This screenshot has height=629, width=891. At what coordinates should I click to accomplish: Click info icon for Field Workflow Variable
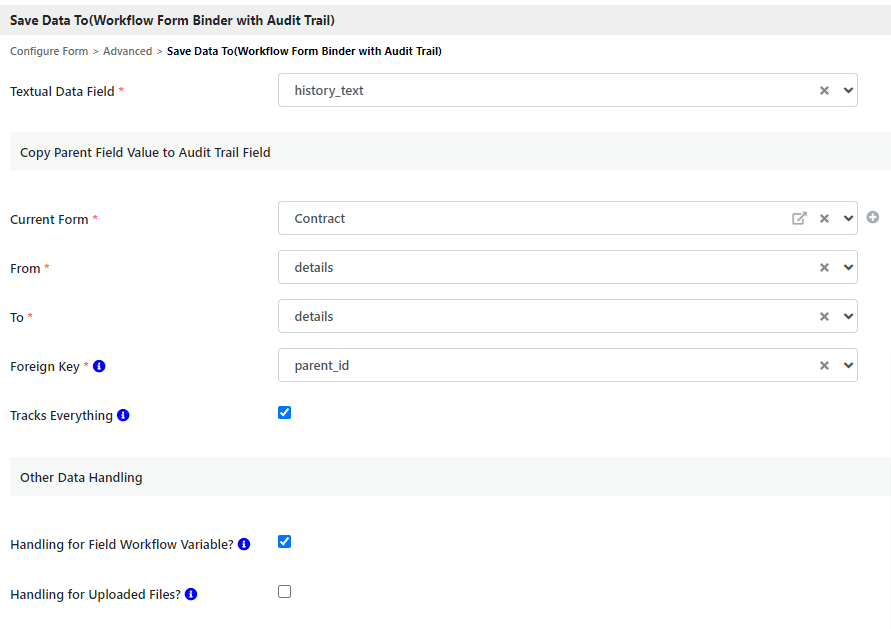click(244, 545)
